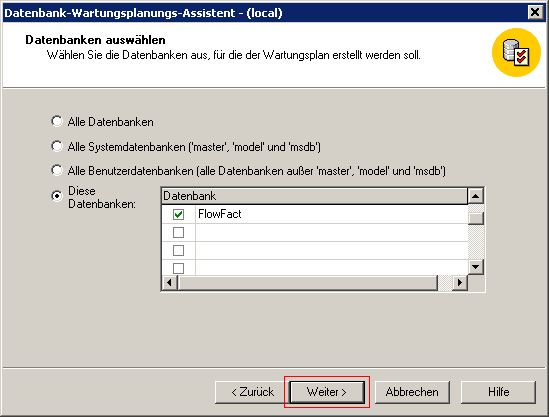The width and height of the screenshot is (549, 417).
Task: Proceed with the 'Weiter' button
Action: click(327, 392)
